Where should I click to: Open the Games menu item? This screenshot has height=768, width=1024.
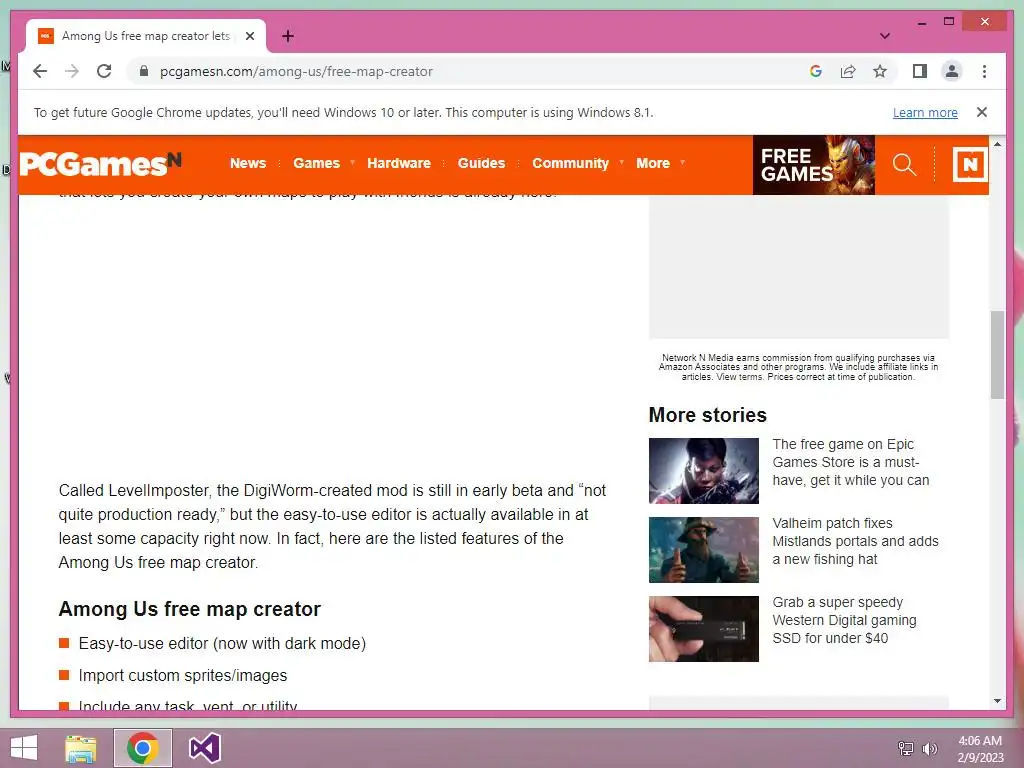click(x=317, y=163)
